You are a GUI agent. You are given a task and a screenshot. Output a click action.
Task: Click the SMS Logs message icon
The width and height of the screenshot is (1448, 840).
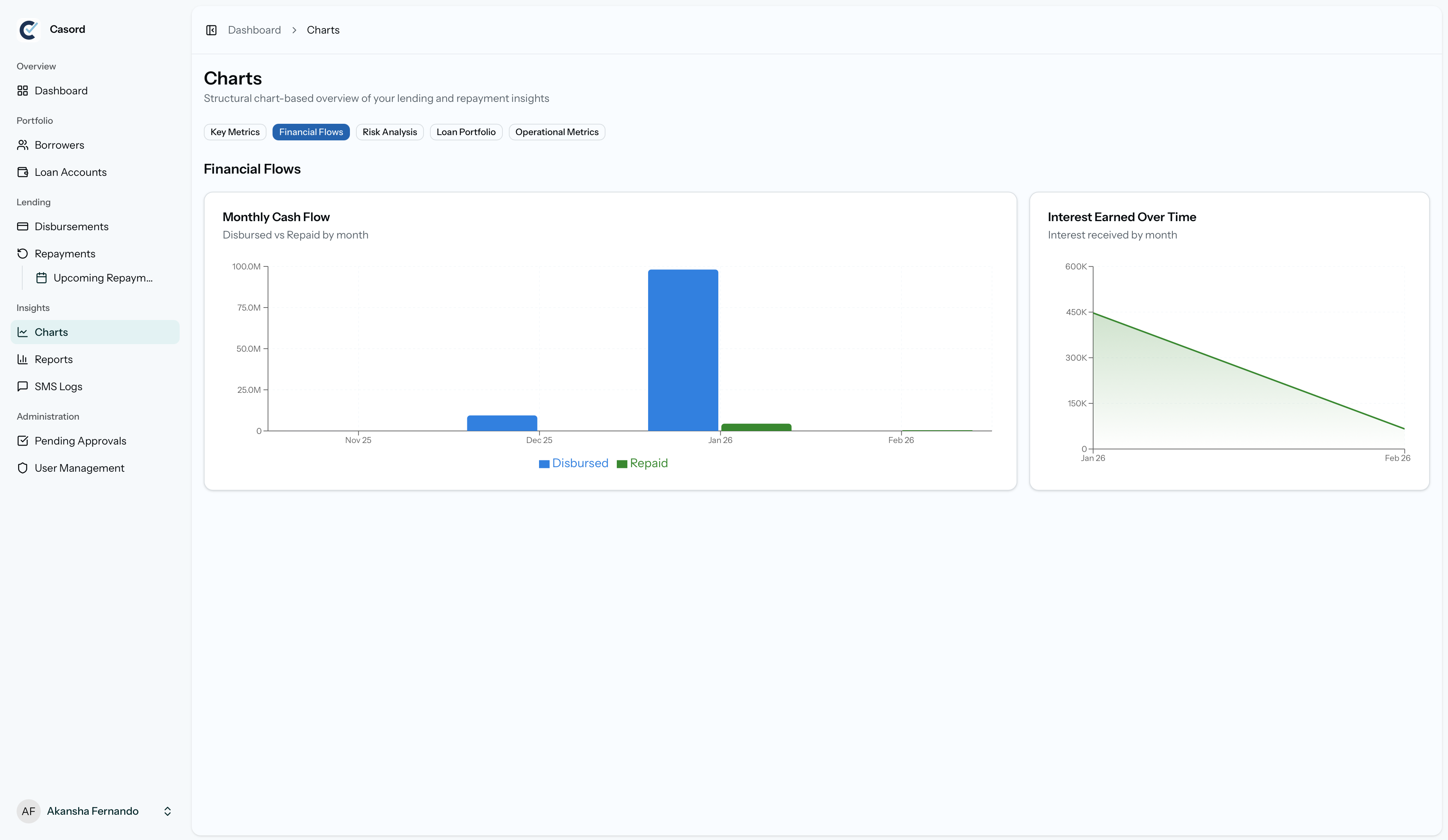pyautogui.click(x=22, y=386)
